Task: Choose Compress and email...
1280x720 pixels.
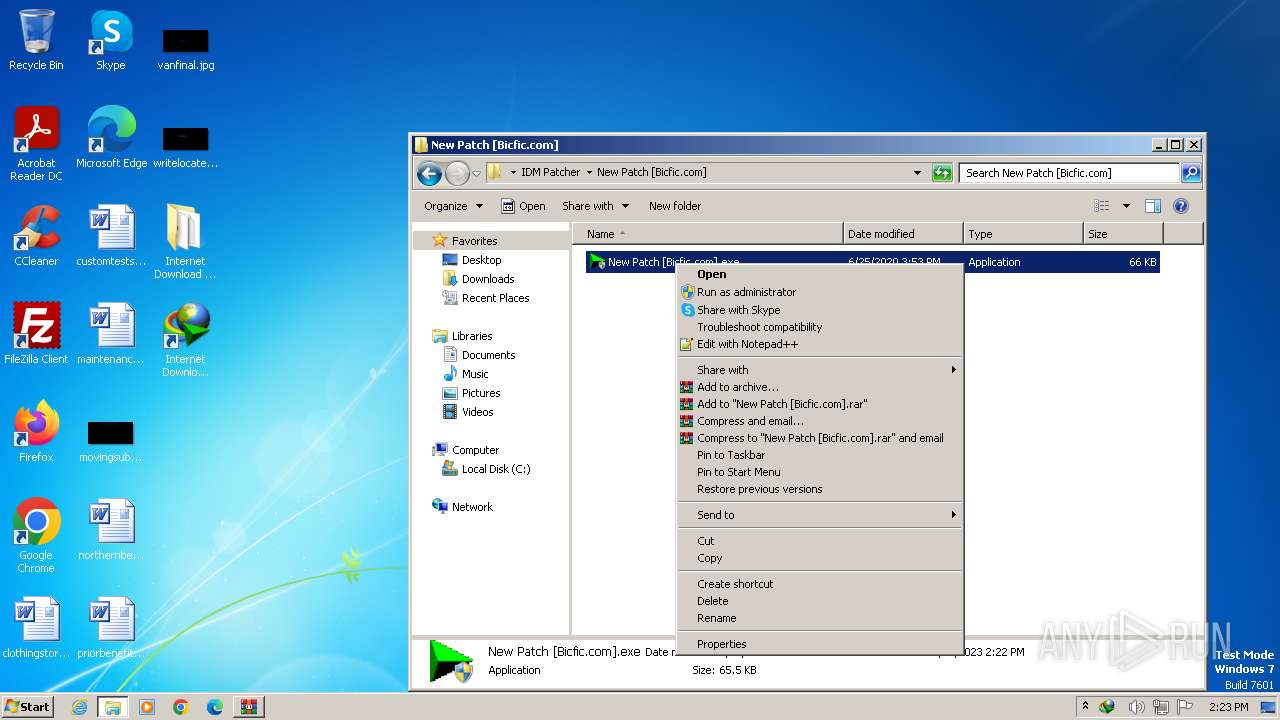Action: pyautogui.click(x=819, y=421)
